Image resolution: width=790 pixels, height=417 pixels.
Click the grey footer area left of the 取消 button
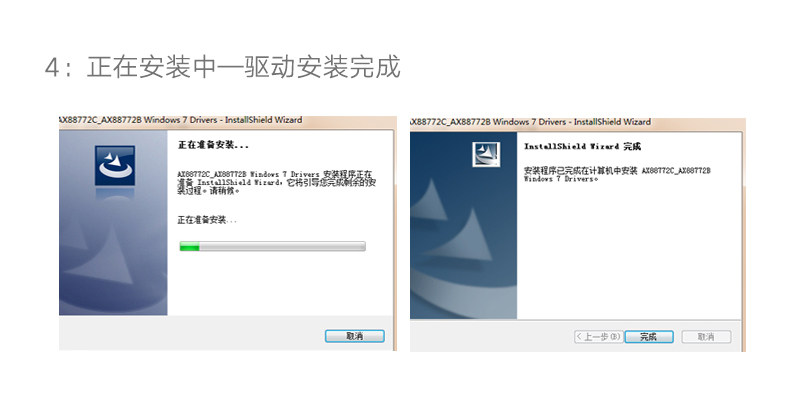pyautogui.click(x=191, y=333)
